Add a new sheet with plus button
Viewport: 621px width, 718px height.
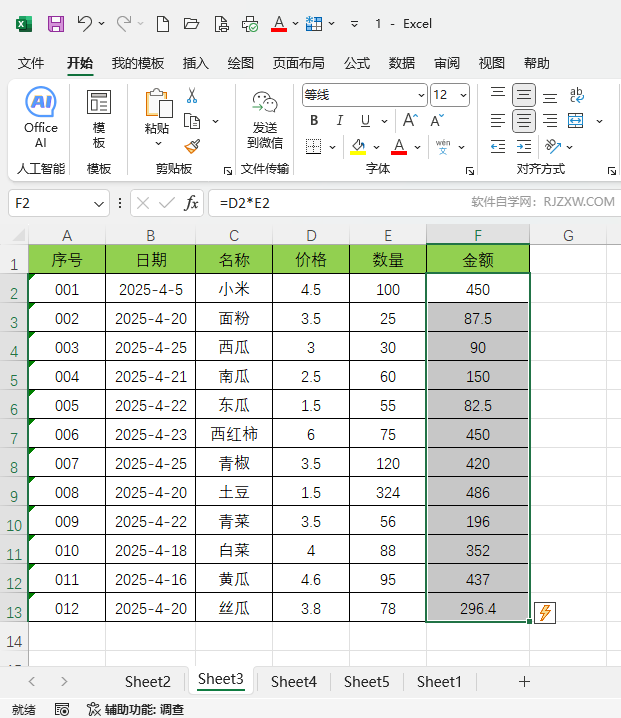524,682
